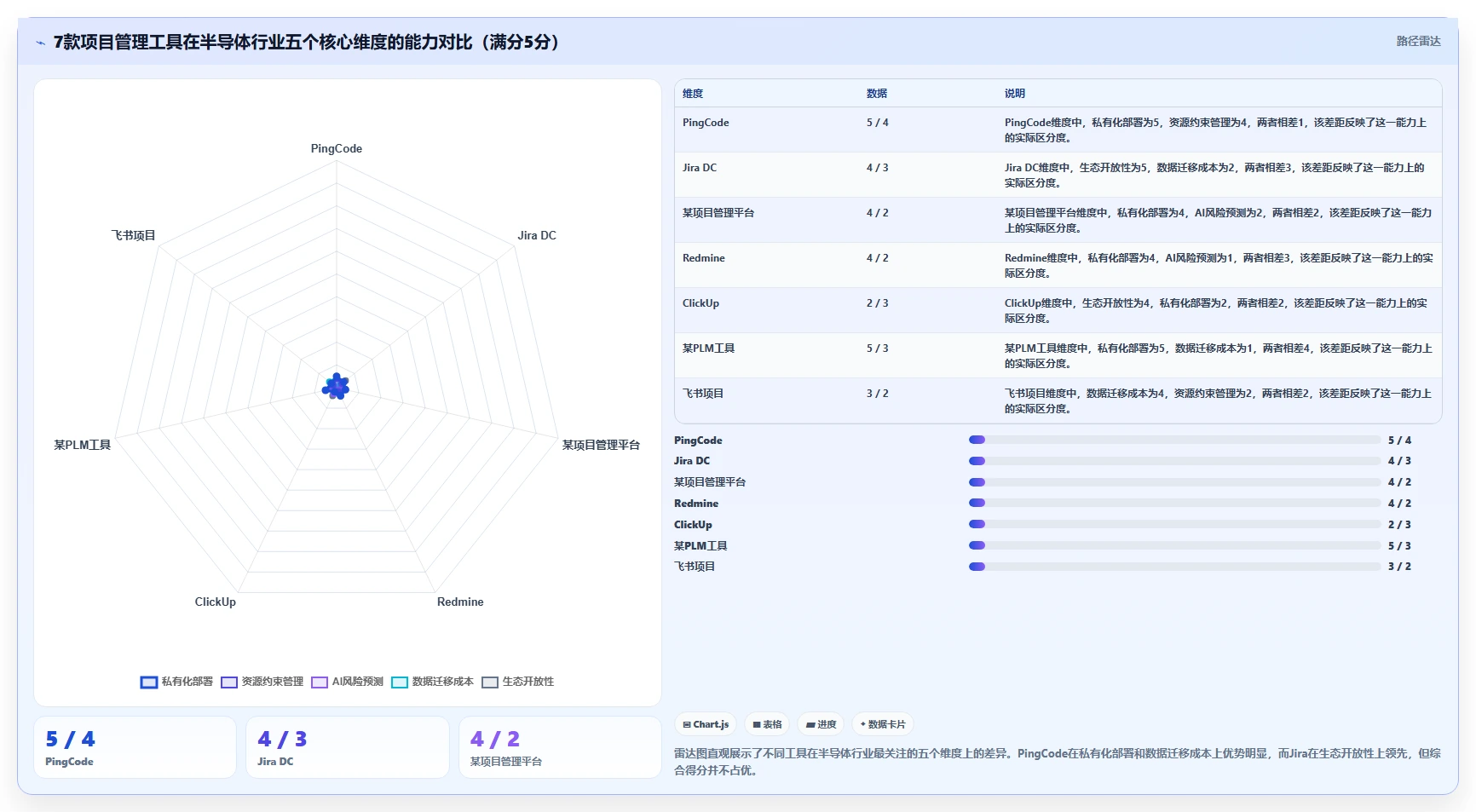The height and width of the screenshot is (812, 1476).
Task: Click the PingCode radar axis label
Action: click(337, 148)
